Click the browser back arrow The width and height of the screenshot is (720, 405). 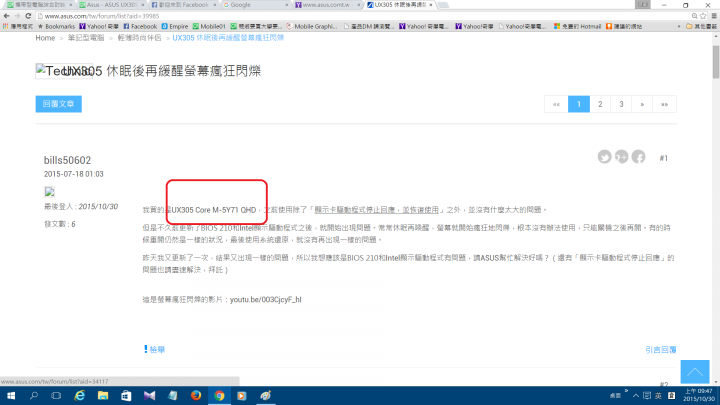[6, 16]
